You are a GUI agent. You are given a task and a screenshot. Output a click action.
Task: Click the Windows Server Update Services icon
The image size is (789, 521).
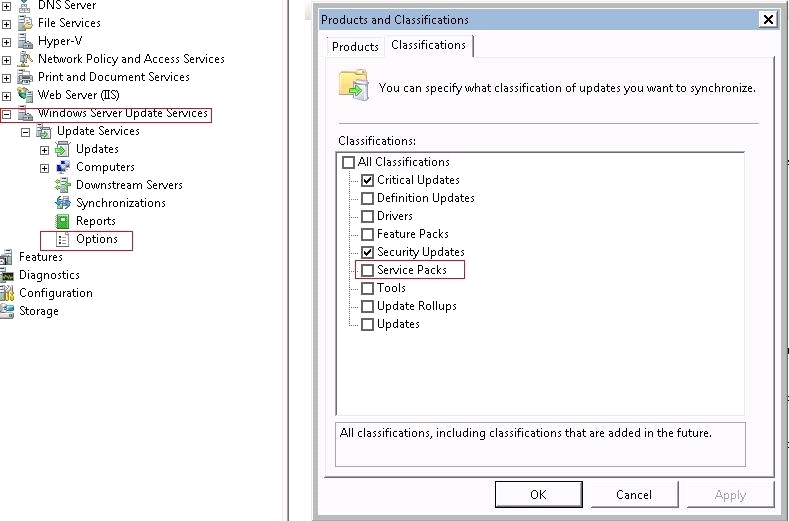[25, 114]
